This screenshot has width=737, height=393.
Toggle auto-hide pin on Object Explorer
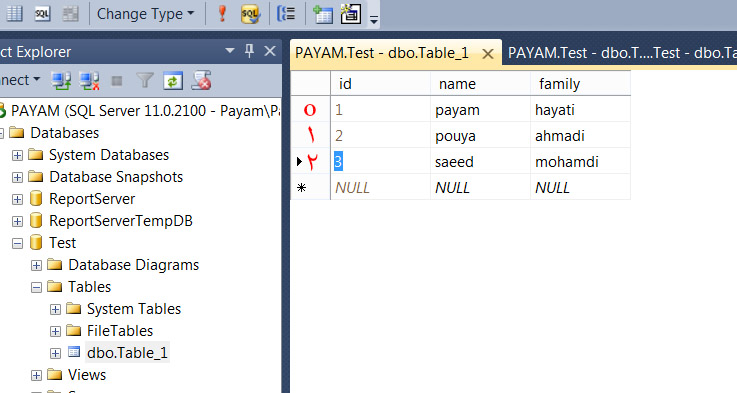pos(250,51)
